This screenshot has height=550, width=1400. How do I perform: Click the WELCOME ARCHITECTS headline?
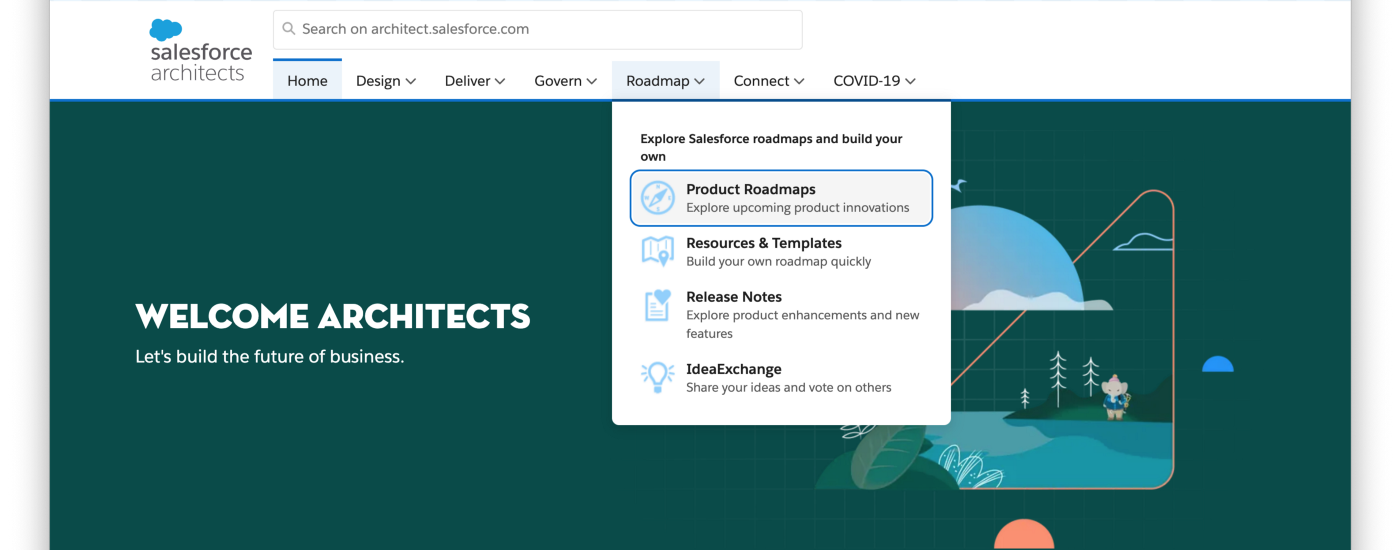(333, 316)
